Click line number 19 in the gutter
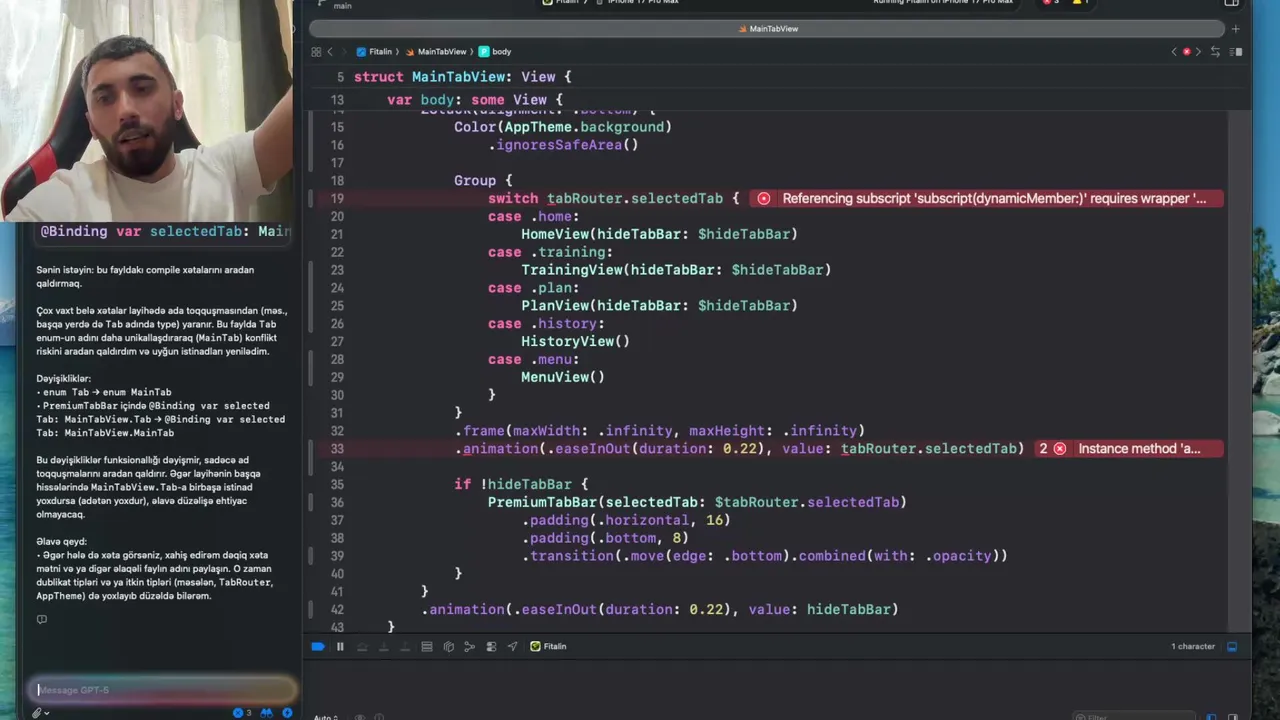 337,199
